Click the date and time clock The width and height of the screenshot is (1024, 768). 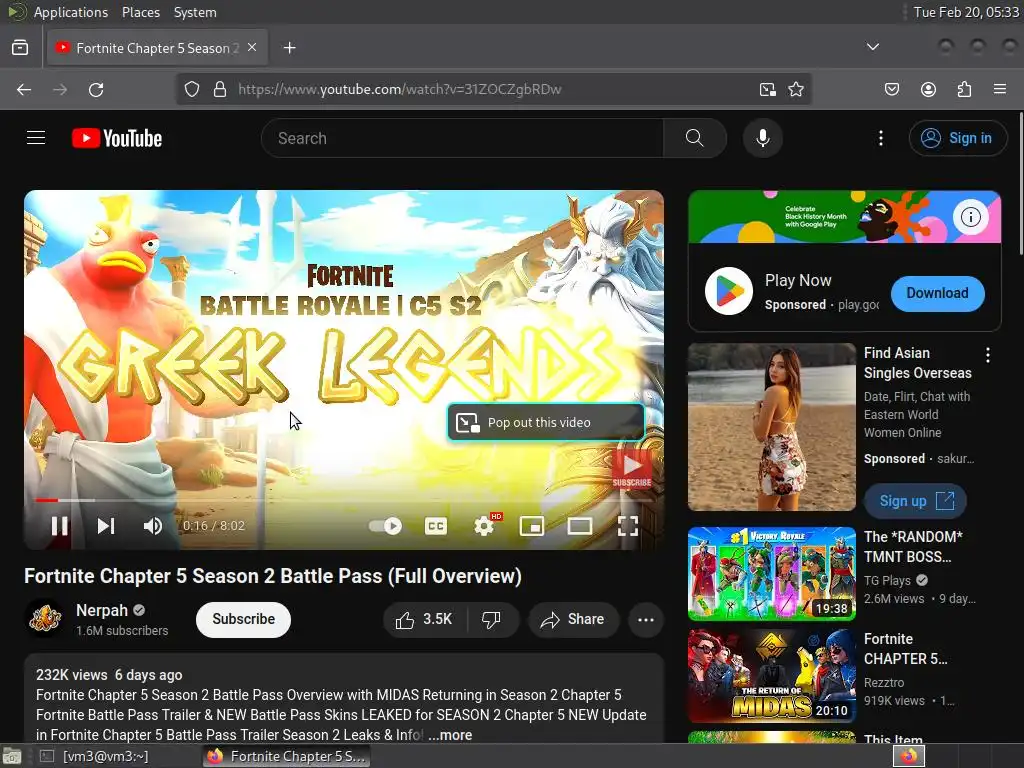[966, 12]
